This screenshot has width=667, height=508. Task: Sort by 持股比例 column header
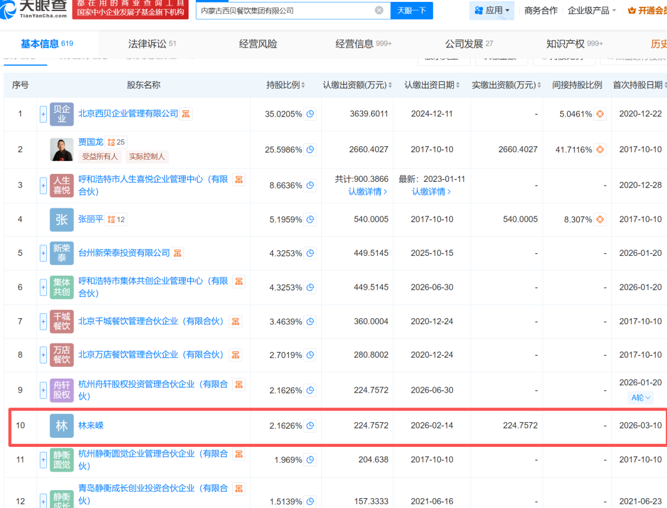tap(285, 85)
